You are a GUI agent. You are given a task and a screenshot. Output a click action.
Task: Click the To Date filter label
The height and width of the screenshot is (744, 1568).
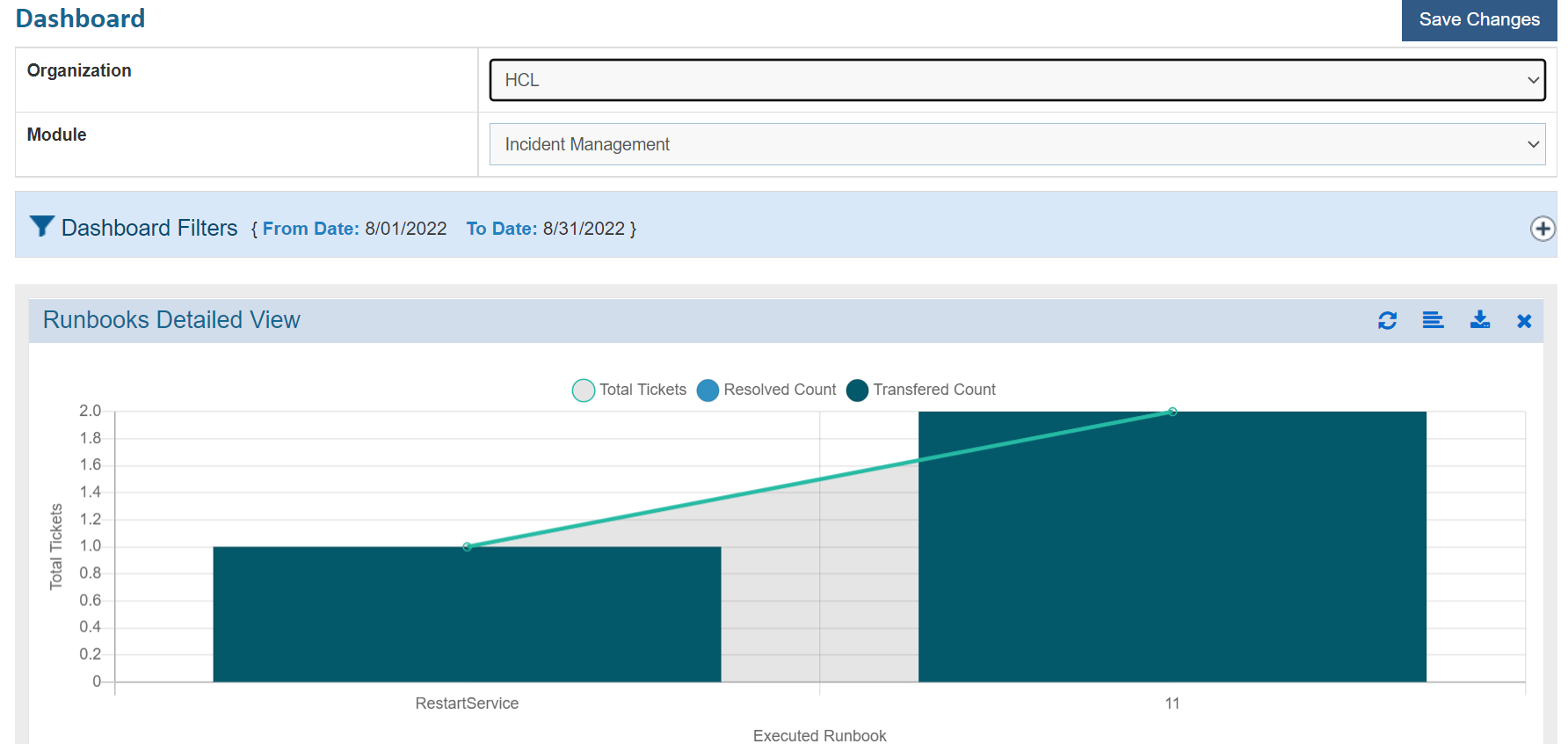click(x=501, y=229)
